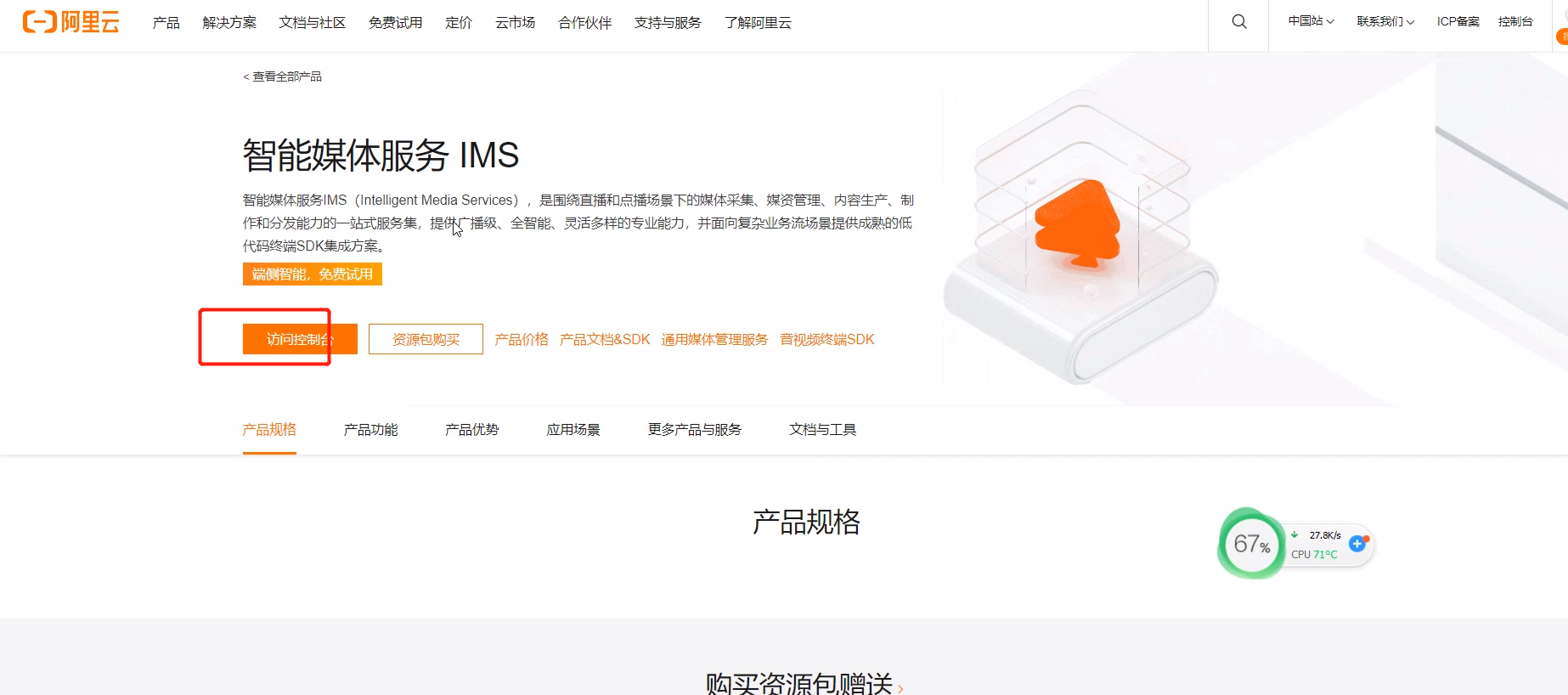The height and width of the screenshot is (695, 1568).
Task: Go to 控制台 in top bar
Action: click(x=1515, y=21)
